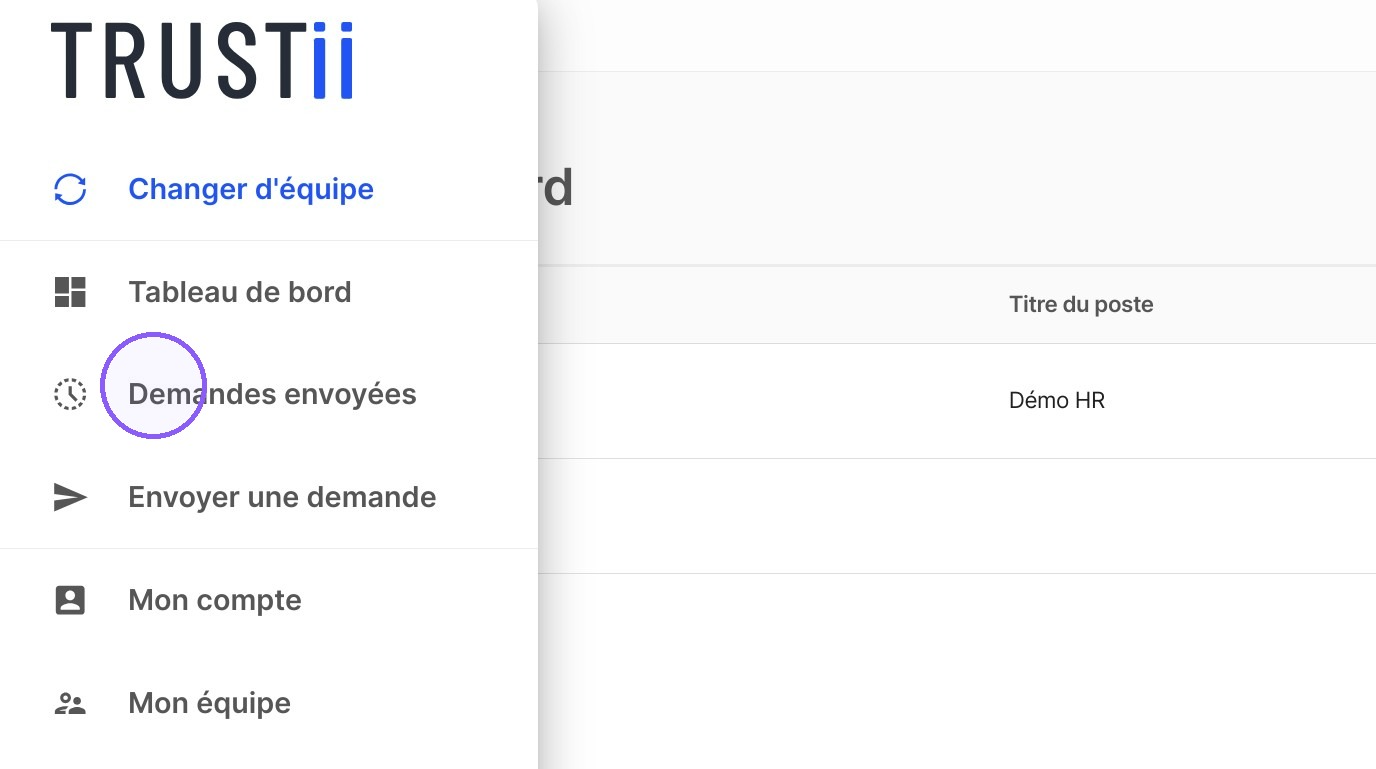Click the account badge icon

click(x=70, y=600)
